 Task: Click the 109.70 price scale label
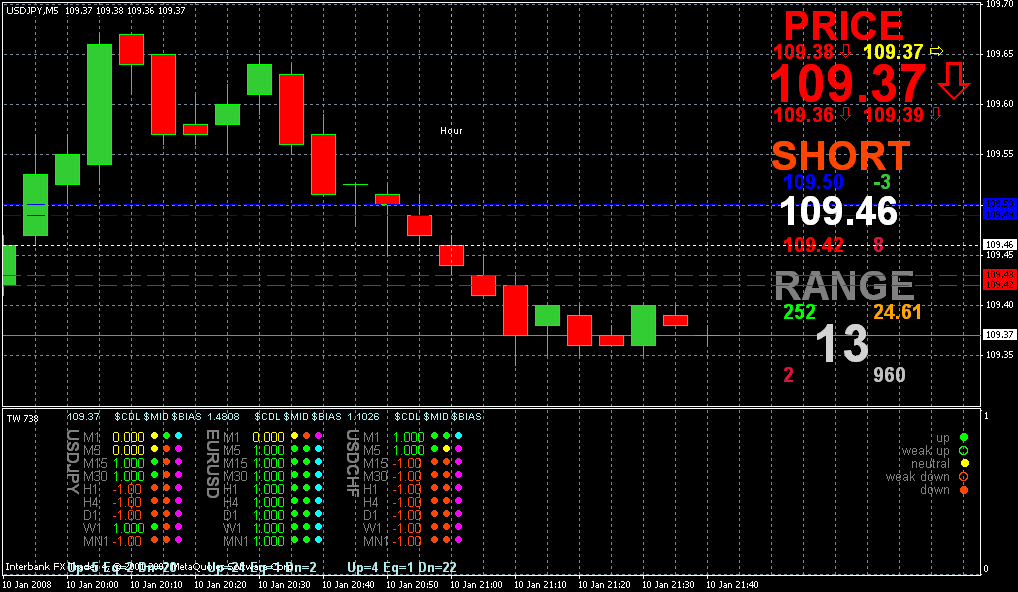pos(1000,4)
